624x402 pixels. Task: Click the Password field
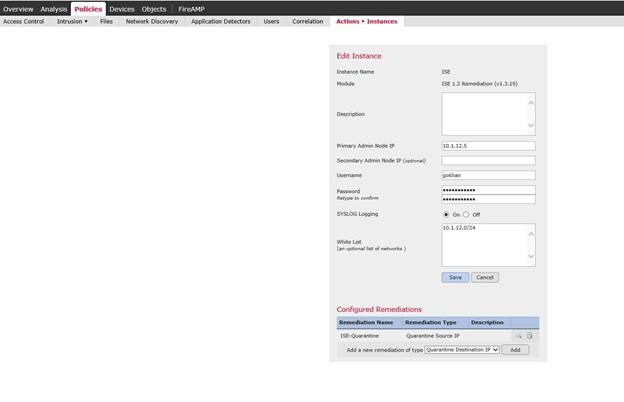click(488, 190)
